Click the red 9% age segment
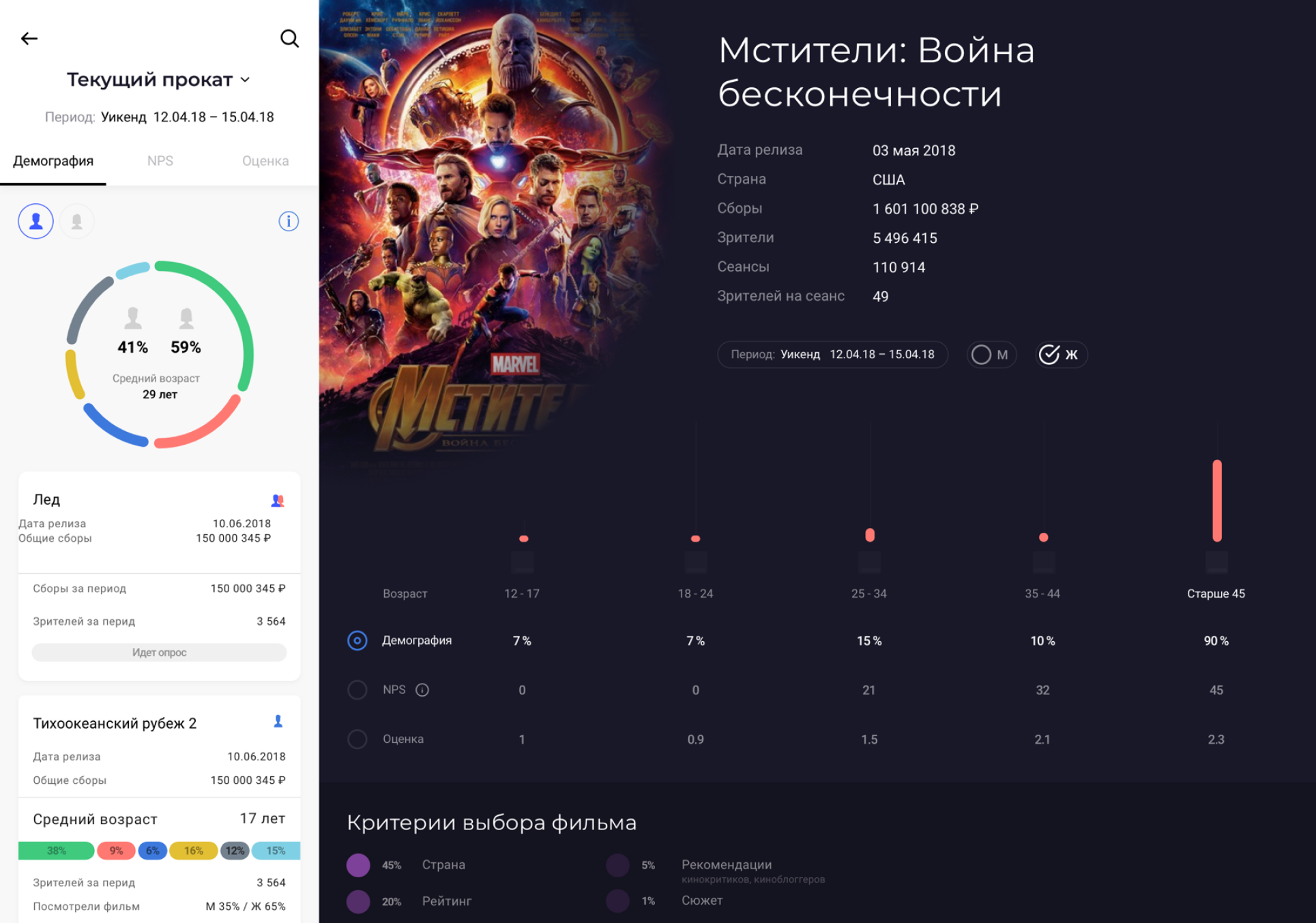Screen dimensions: 1316x923 click(x=116, y=851)
